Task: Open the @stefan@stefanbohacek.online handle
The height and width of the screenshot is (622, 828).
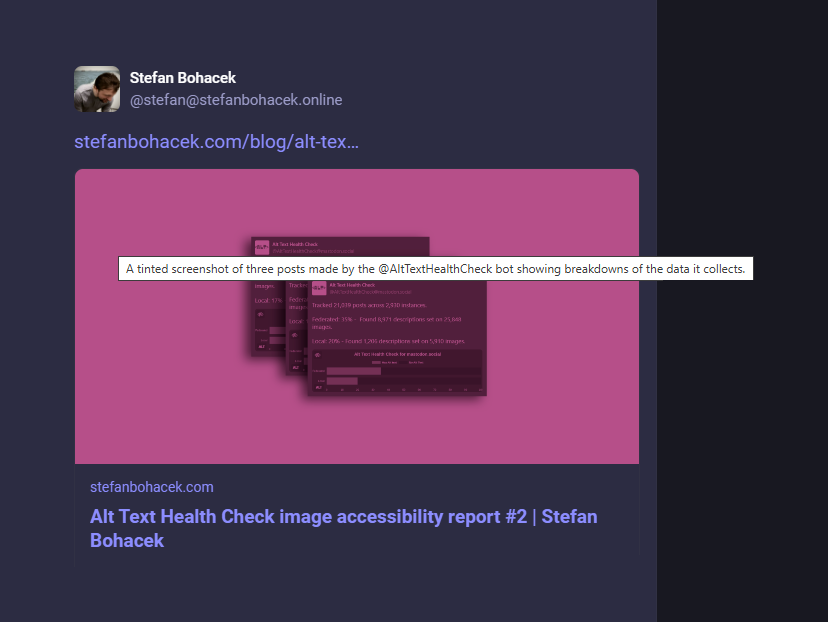Action: click(x=236, y=100)
